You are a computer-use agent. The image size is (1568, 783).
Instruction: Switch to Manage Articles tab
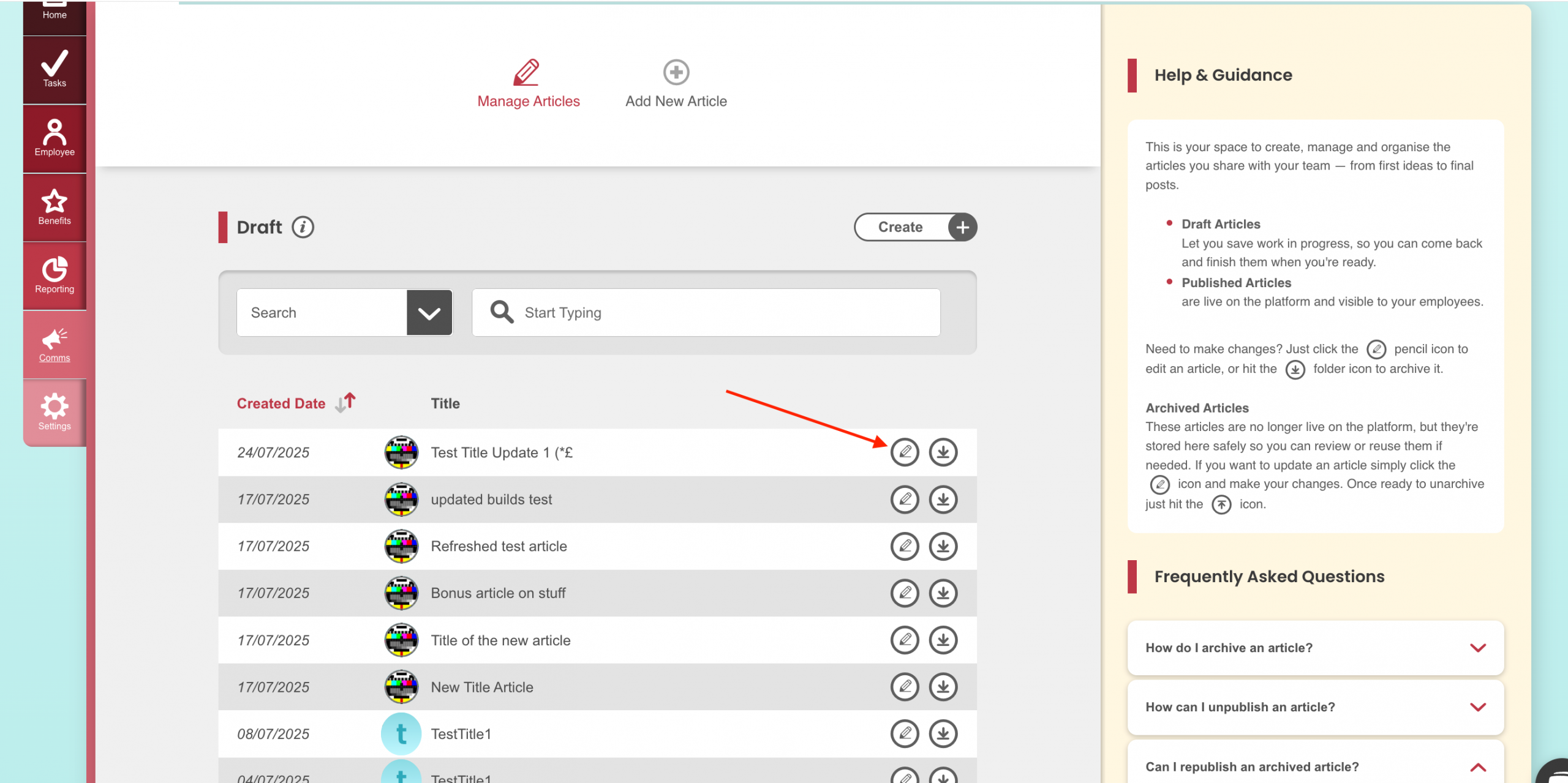click(x=528, y=84)
